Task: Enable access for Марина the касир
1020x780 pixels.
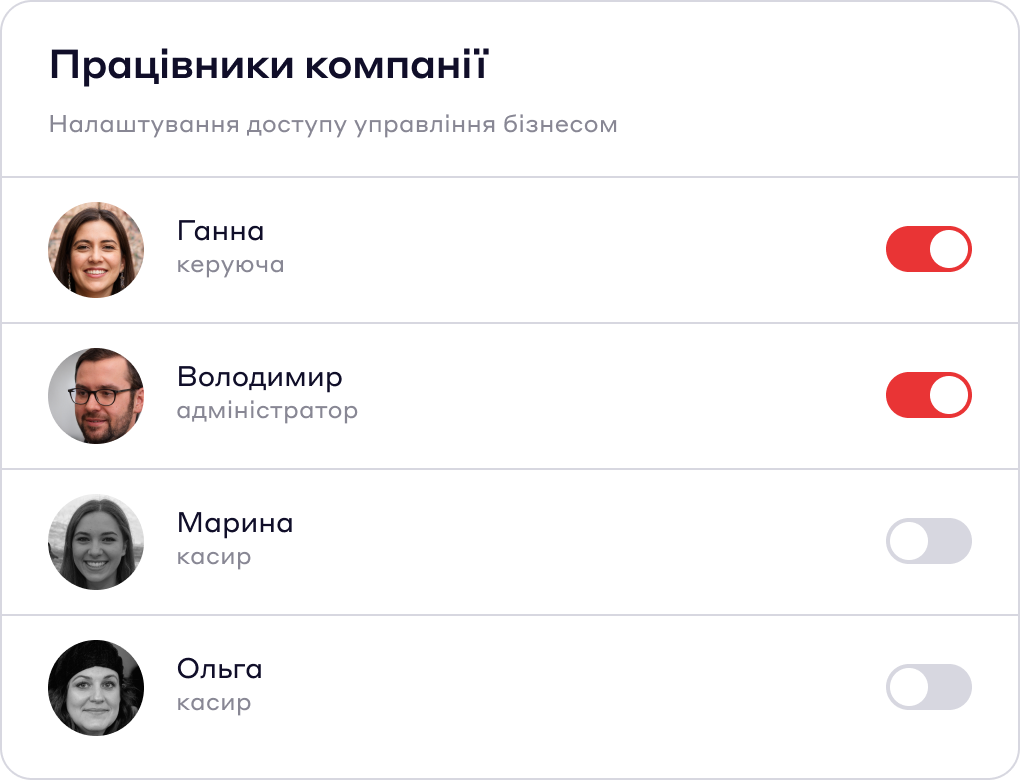Action: tap(928, 541)
